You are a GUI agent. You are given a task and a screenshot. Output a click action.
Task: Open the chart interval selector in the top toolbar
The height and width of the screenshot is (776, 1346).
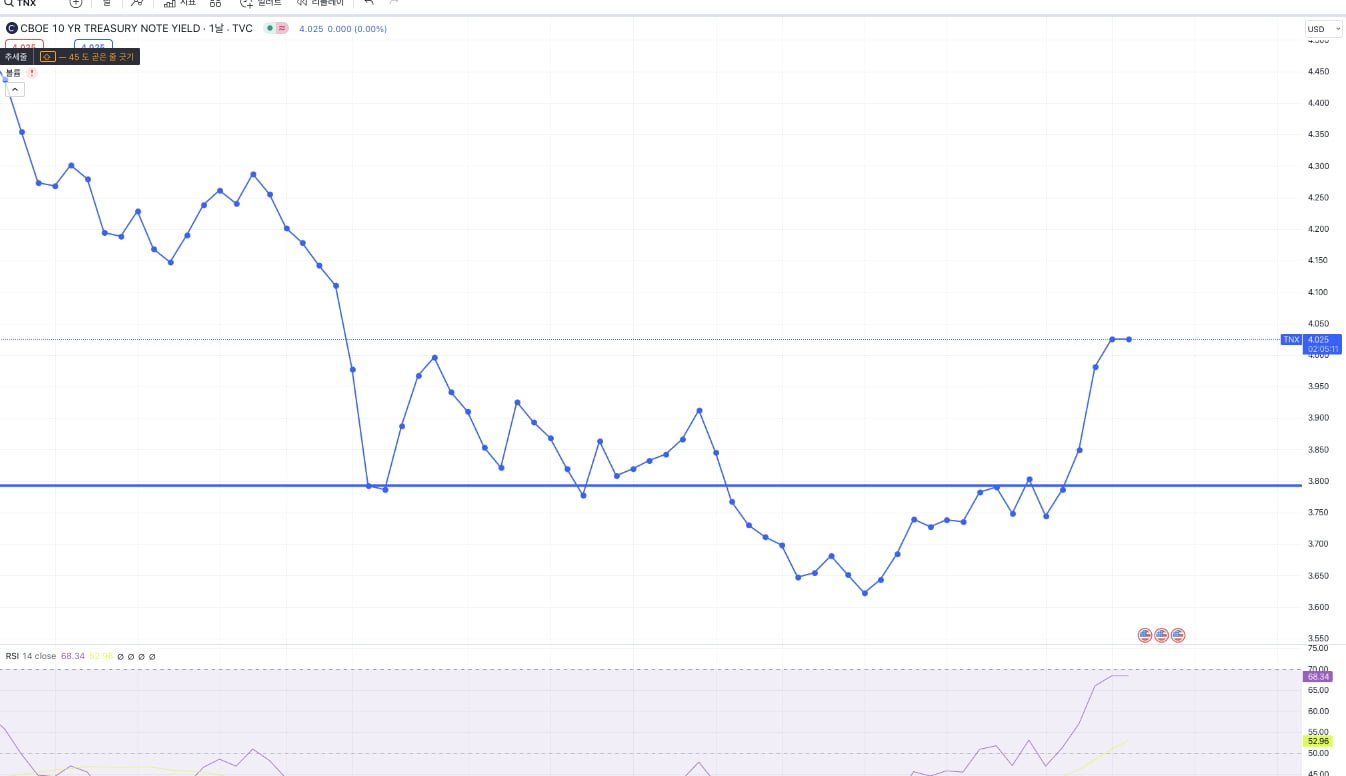107,3
